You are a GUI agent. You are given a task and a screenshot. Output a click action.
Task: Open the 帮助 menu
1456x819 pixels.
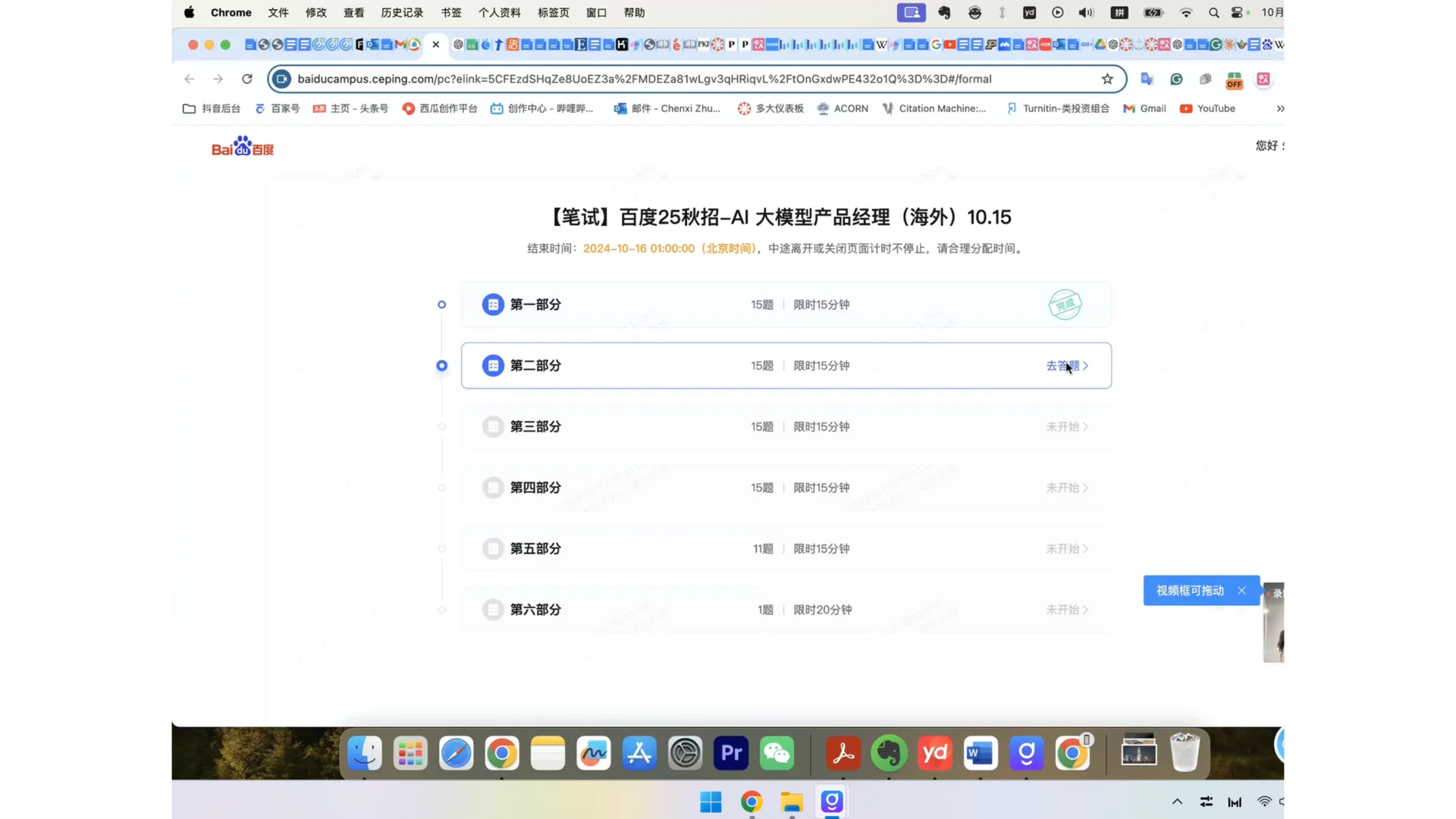634,12
